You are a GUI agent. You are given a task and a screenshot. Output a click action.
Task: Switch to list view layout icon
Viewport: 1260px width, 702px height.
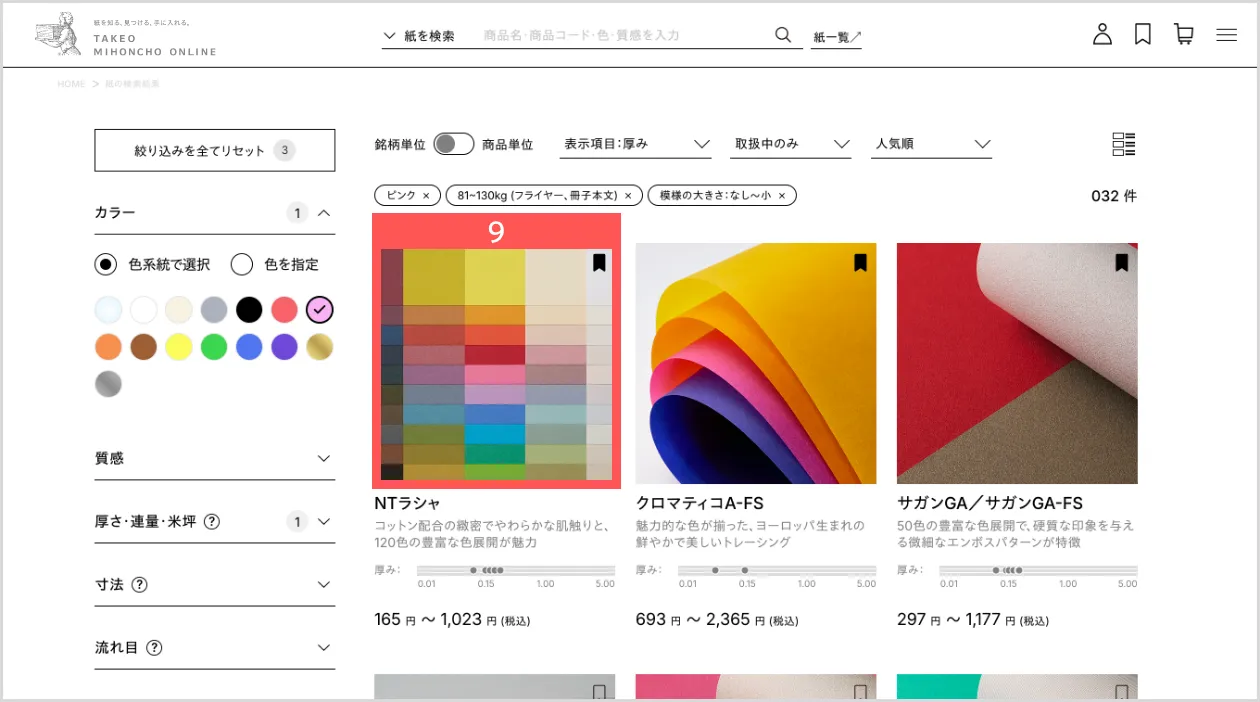1124,144
